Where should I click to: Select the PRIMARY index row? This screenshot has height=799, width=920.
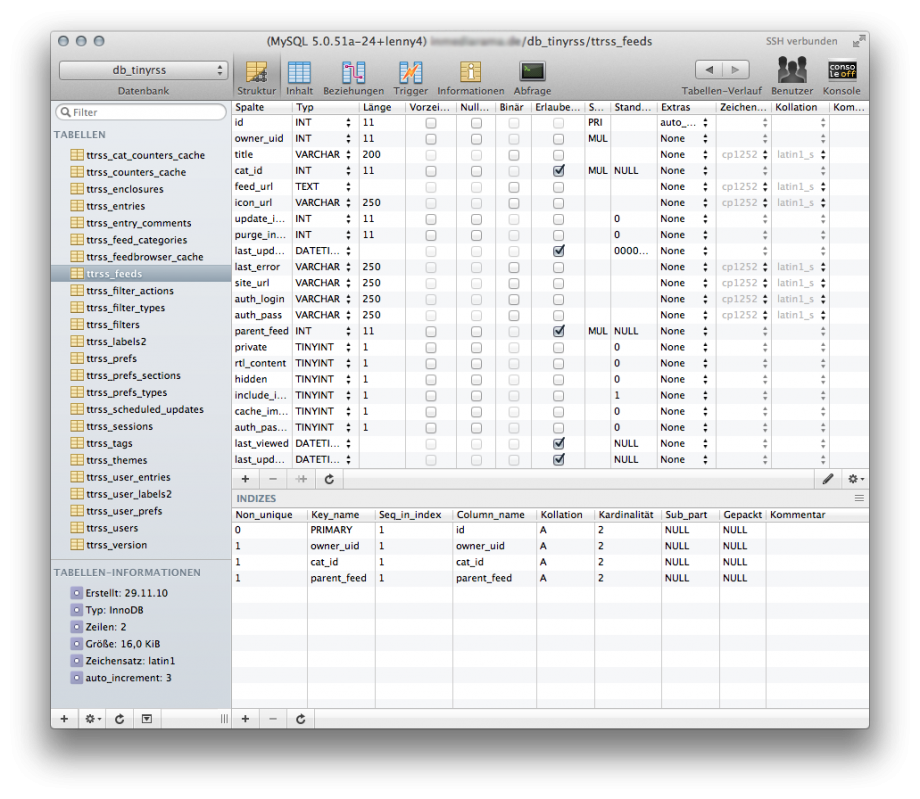pos(550,530)
